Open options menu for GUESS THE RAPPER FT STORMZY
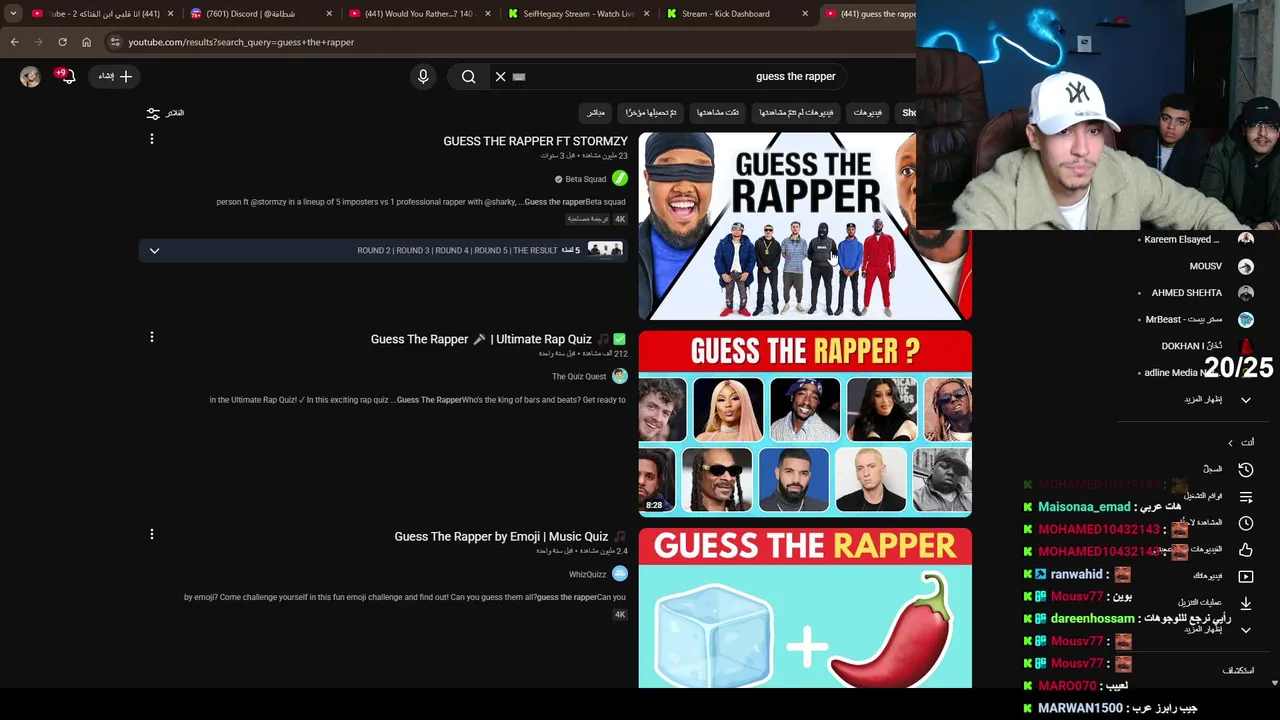The height and width of the screenshot is (720, 1280). point(152,139)
